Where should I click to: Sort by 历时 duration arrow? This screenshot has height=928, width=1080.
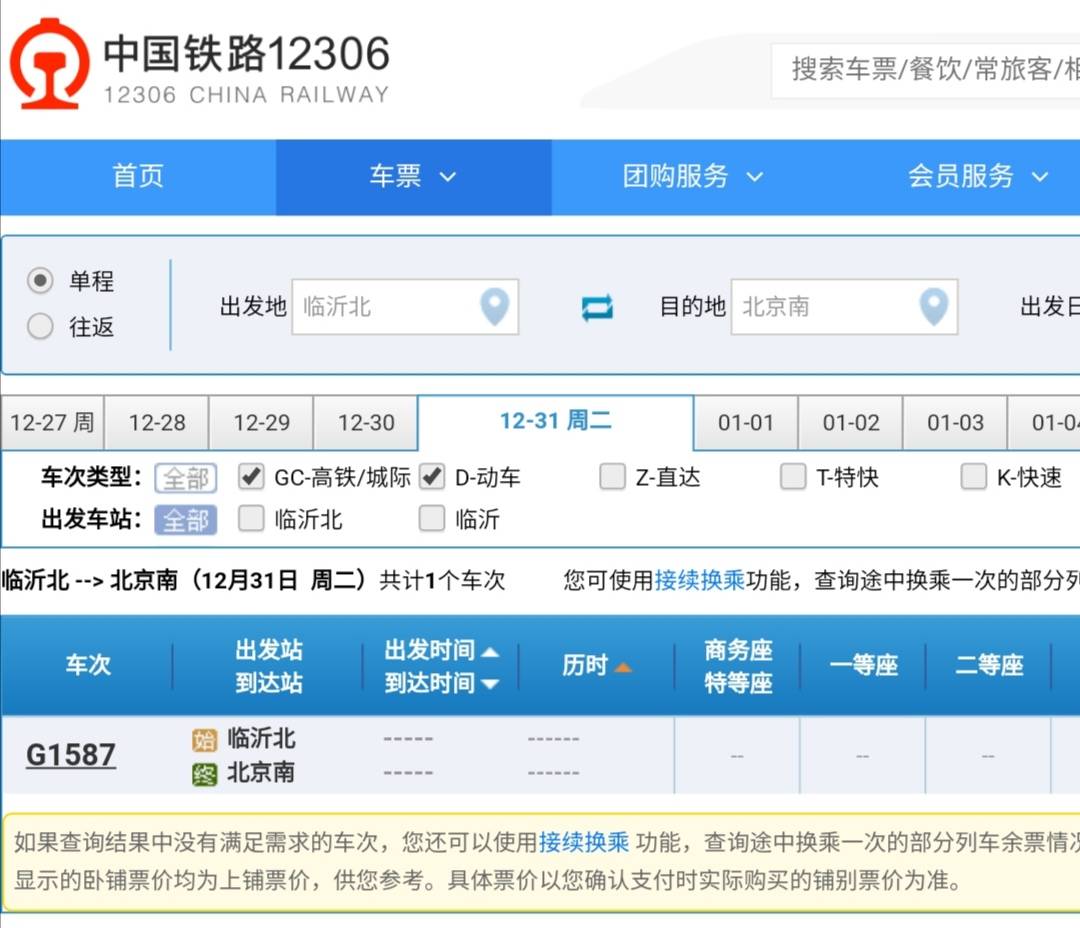pyautogui.click(x=623, y=667)
